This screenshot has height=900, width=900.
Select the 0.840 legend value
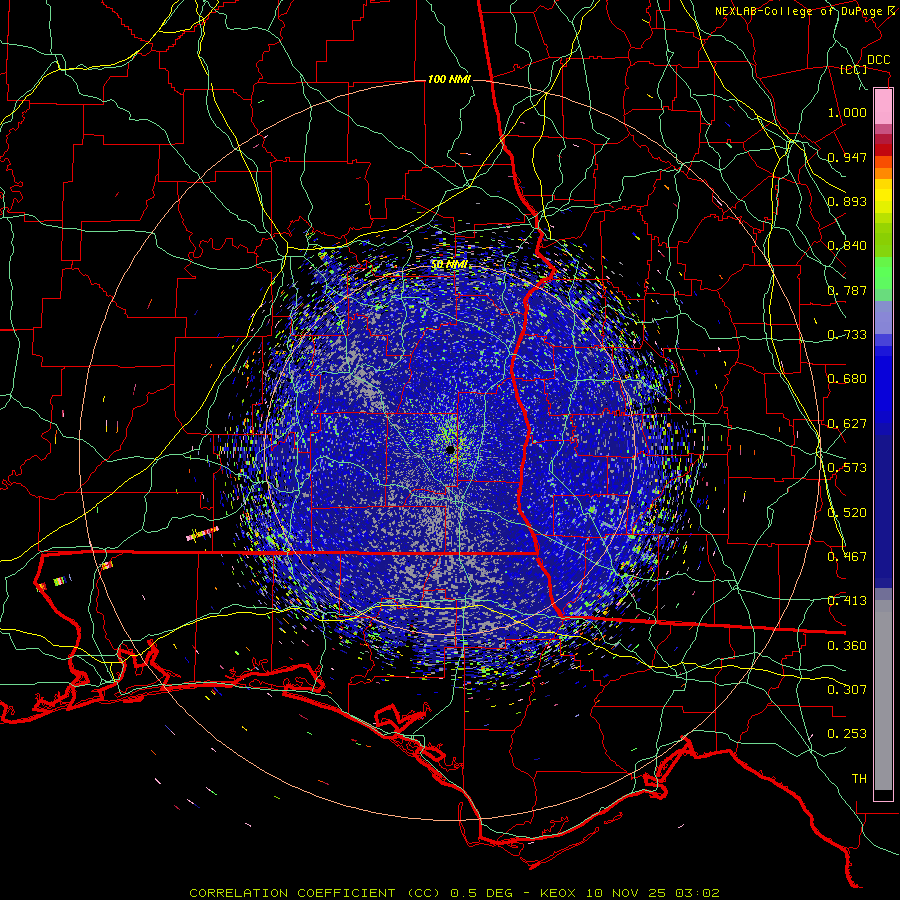[x=847, y=246]
